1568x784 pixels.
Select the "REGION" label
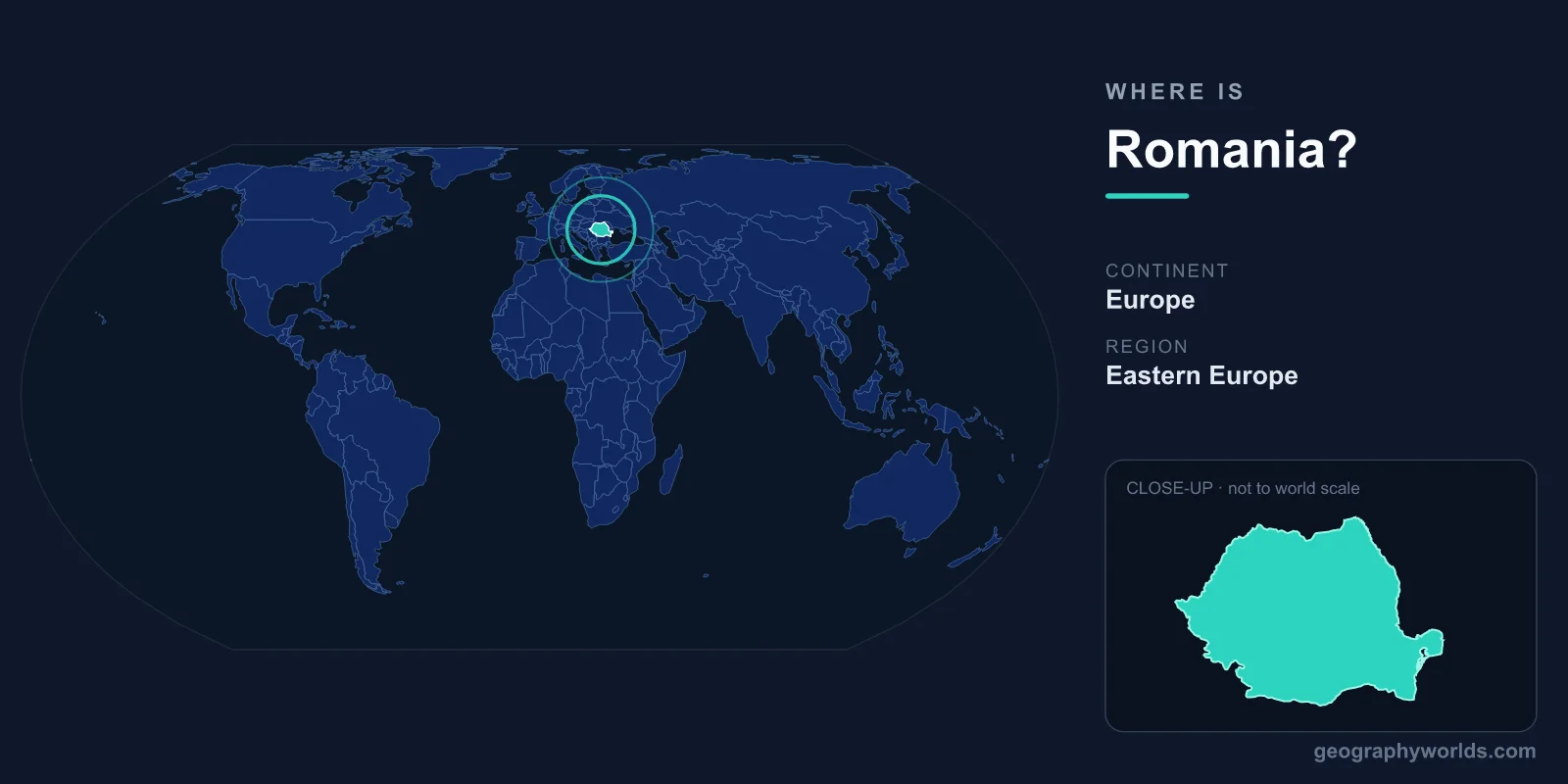point(1147,347)
